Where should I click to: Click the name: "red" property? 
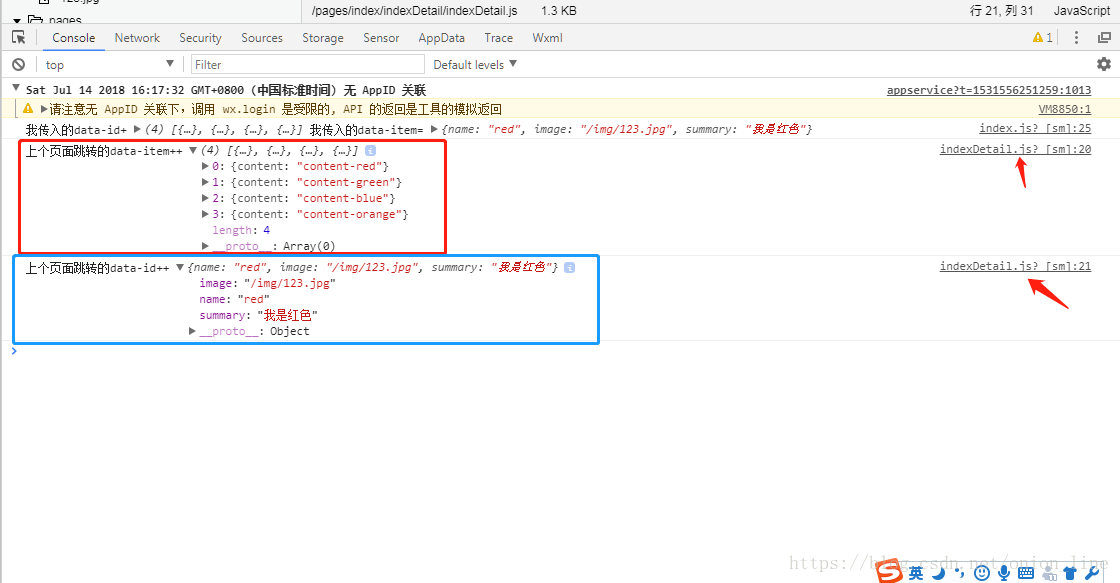[x=234, y=299]
